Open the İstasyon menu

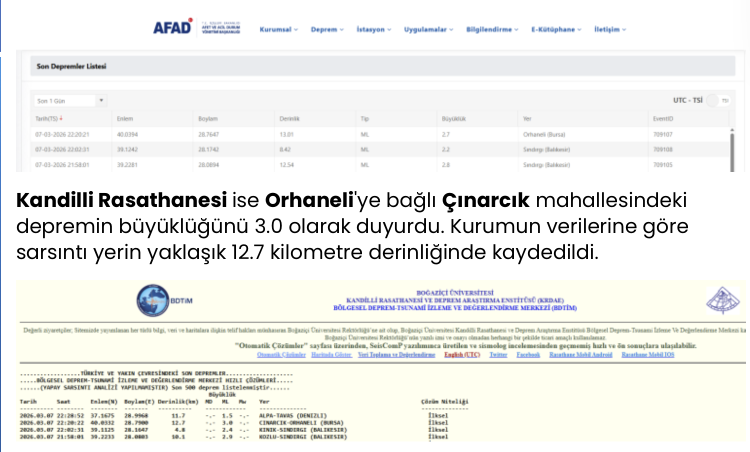tap(377, 29)
